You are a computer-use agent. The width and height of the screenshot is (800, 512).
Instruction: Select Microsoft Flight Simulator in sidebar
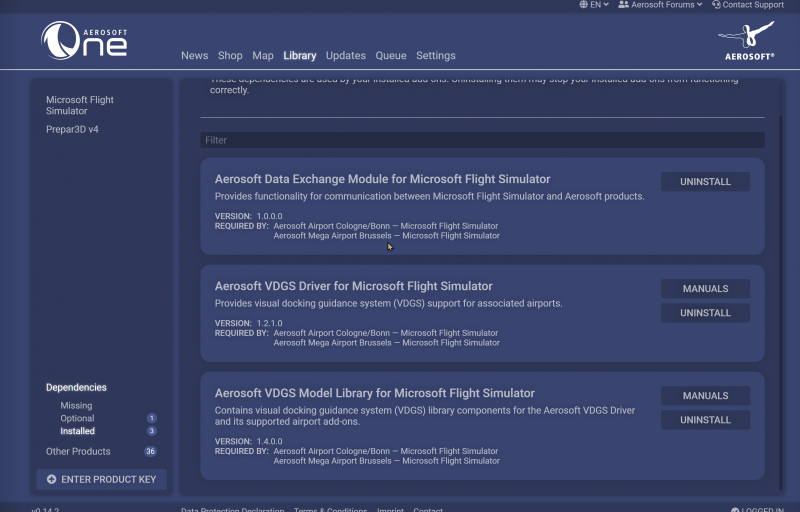point(80,105)
